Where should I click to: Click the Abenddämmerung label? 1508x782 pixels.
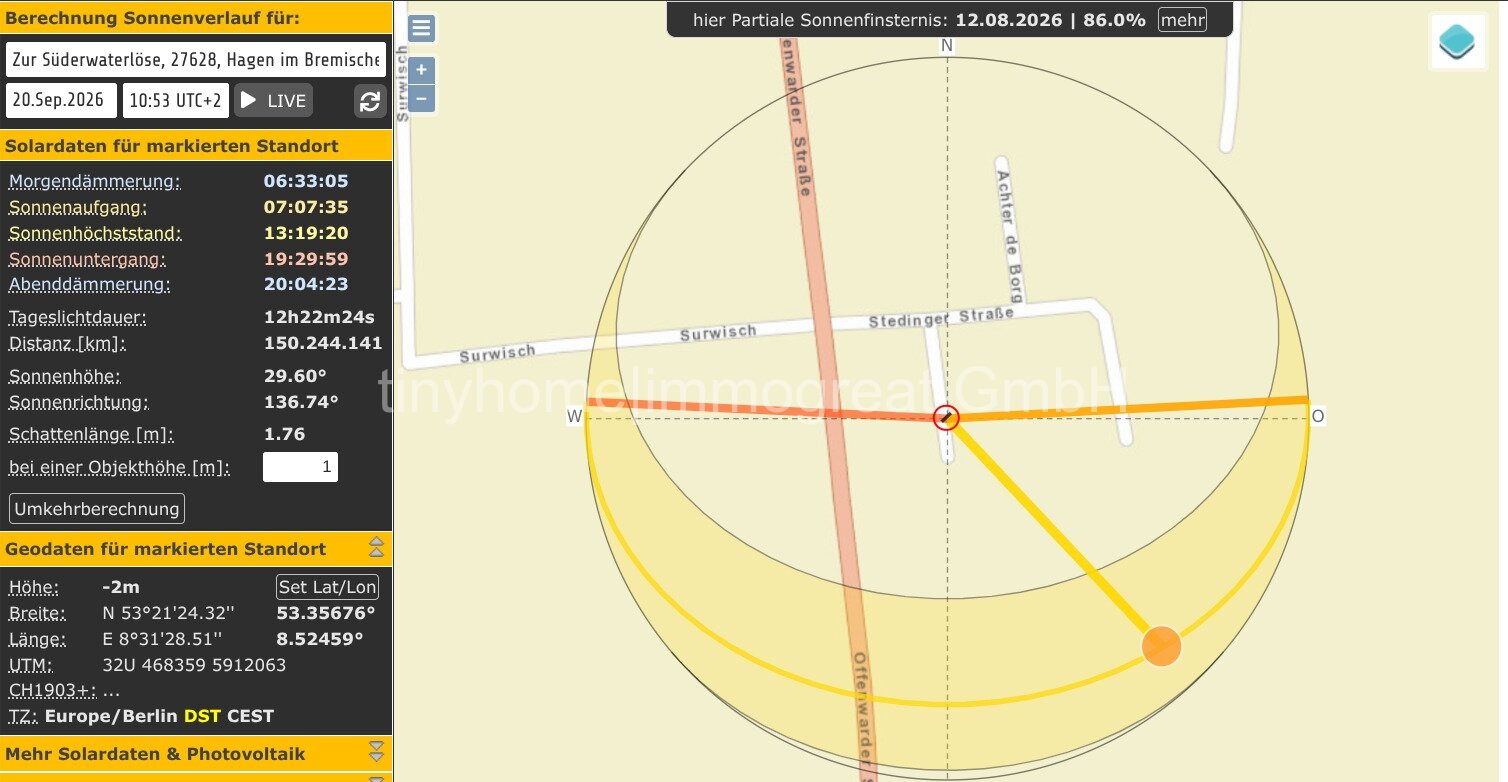click(90, 284)
